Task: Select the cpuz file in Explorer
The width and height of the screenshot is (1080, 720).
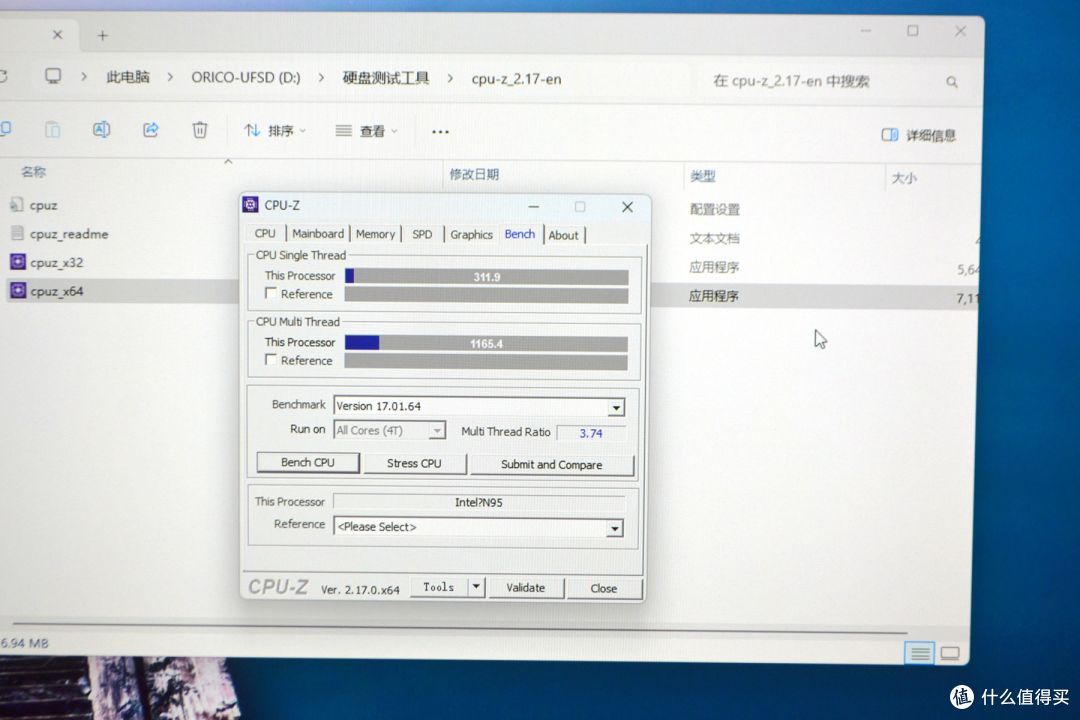Action: (43, 205)
